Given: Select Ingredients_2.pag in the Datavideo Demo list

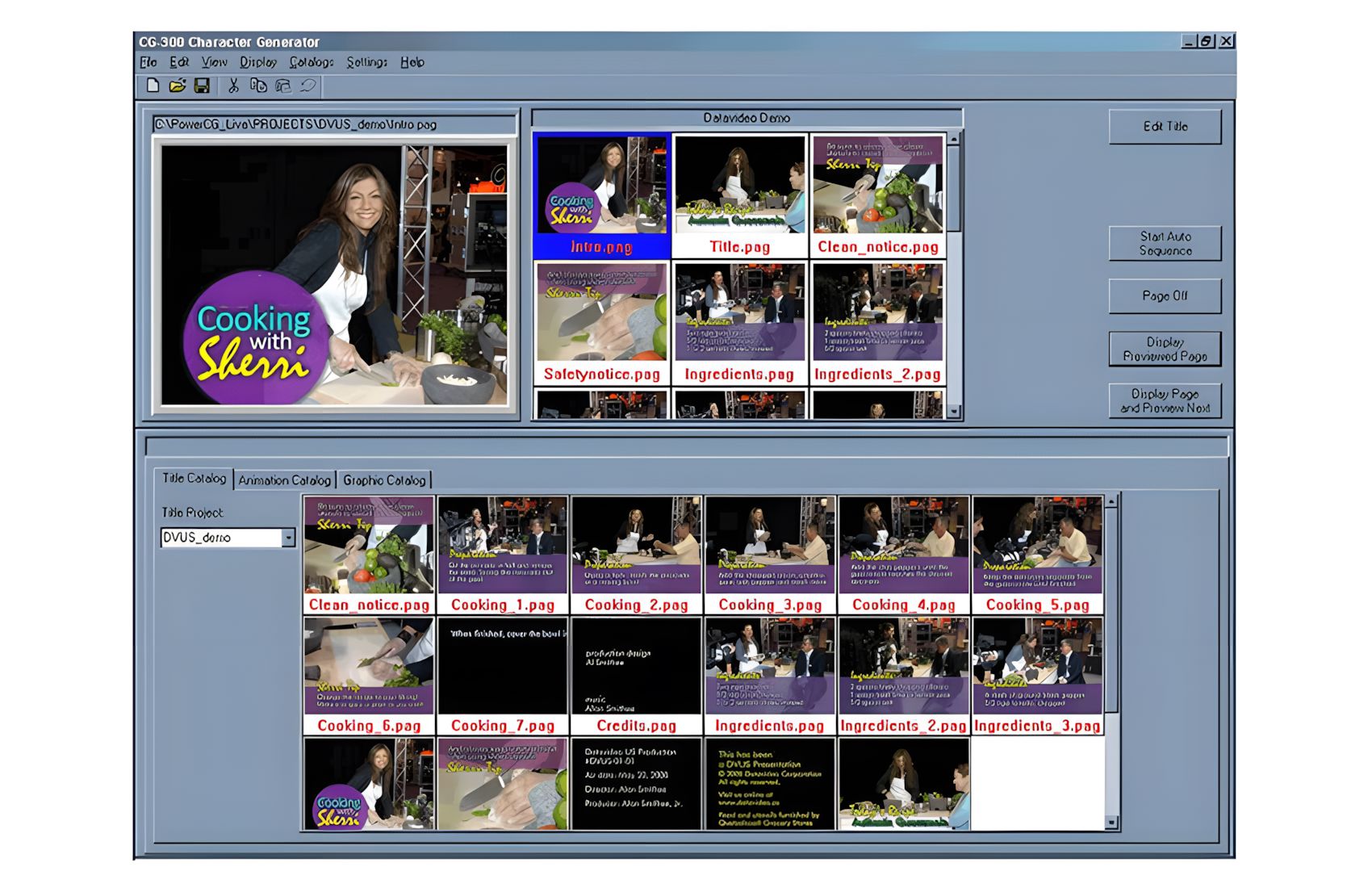Looking at the screenshot, I should [878, 323].
